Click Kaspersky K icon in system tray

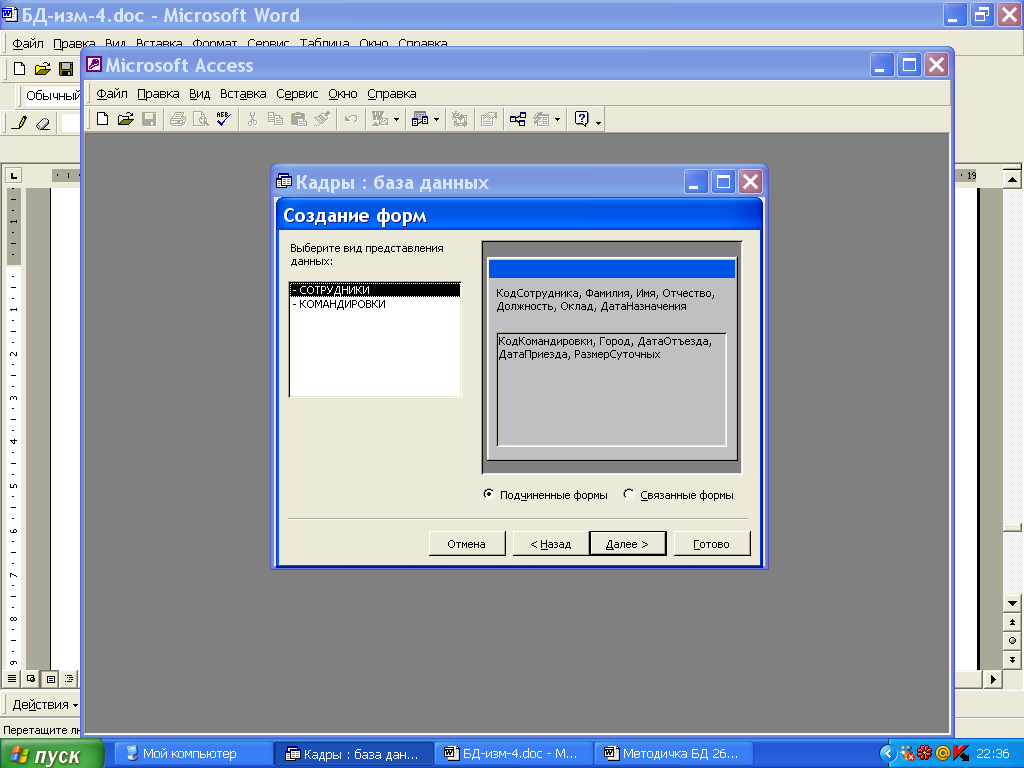[x=960, y=754]
